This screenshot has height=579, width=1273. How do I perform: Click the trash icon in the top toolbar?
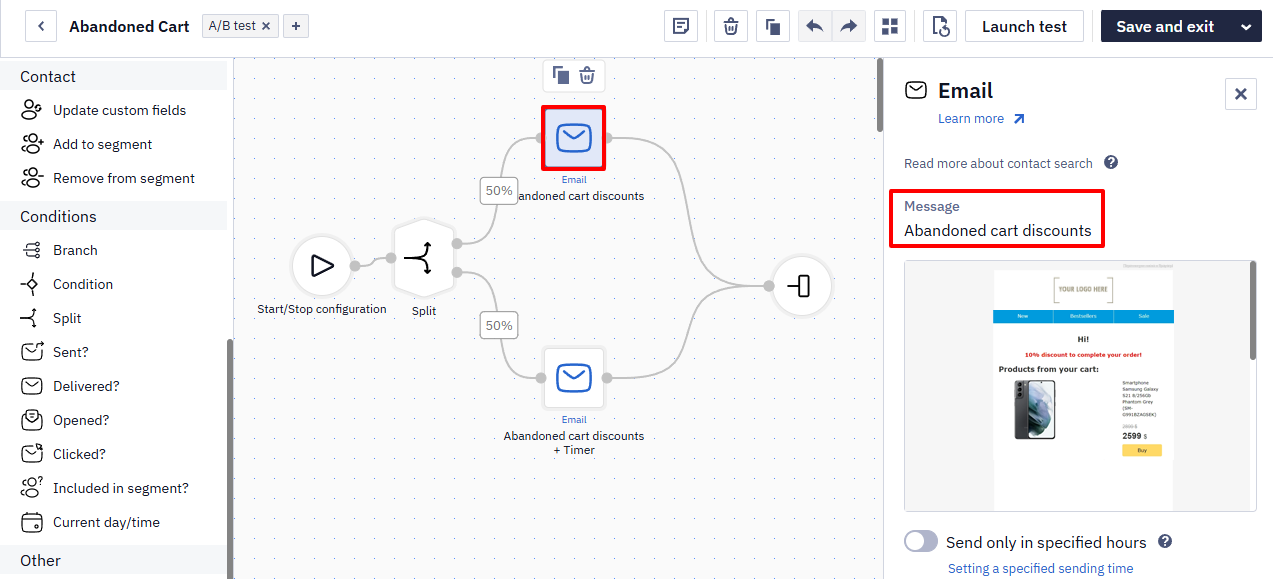(731, 26)
